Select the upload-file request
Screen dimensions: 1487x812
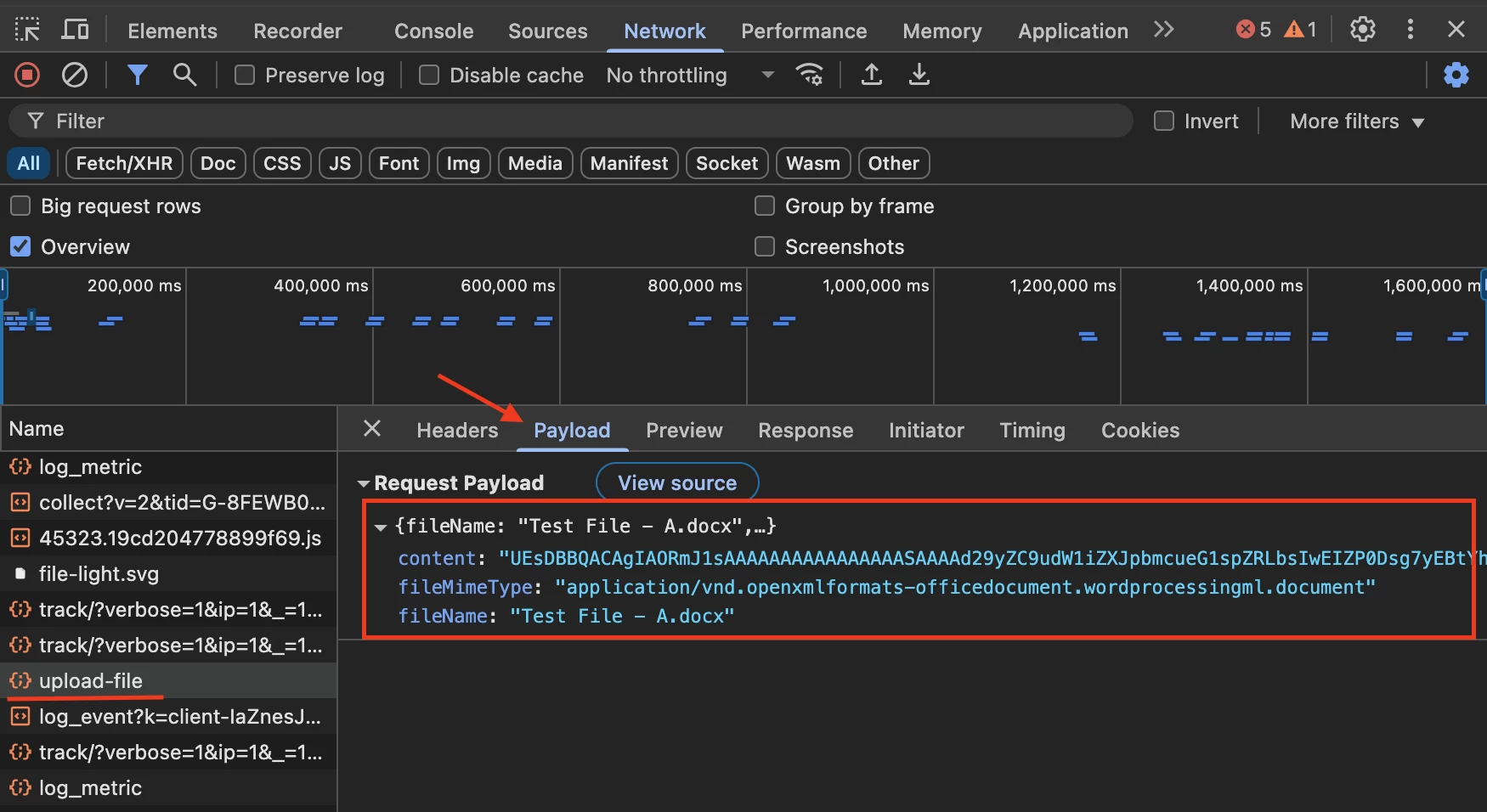coord(168,681)
